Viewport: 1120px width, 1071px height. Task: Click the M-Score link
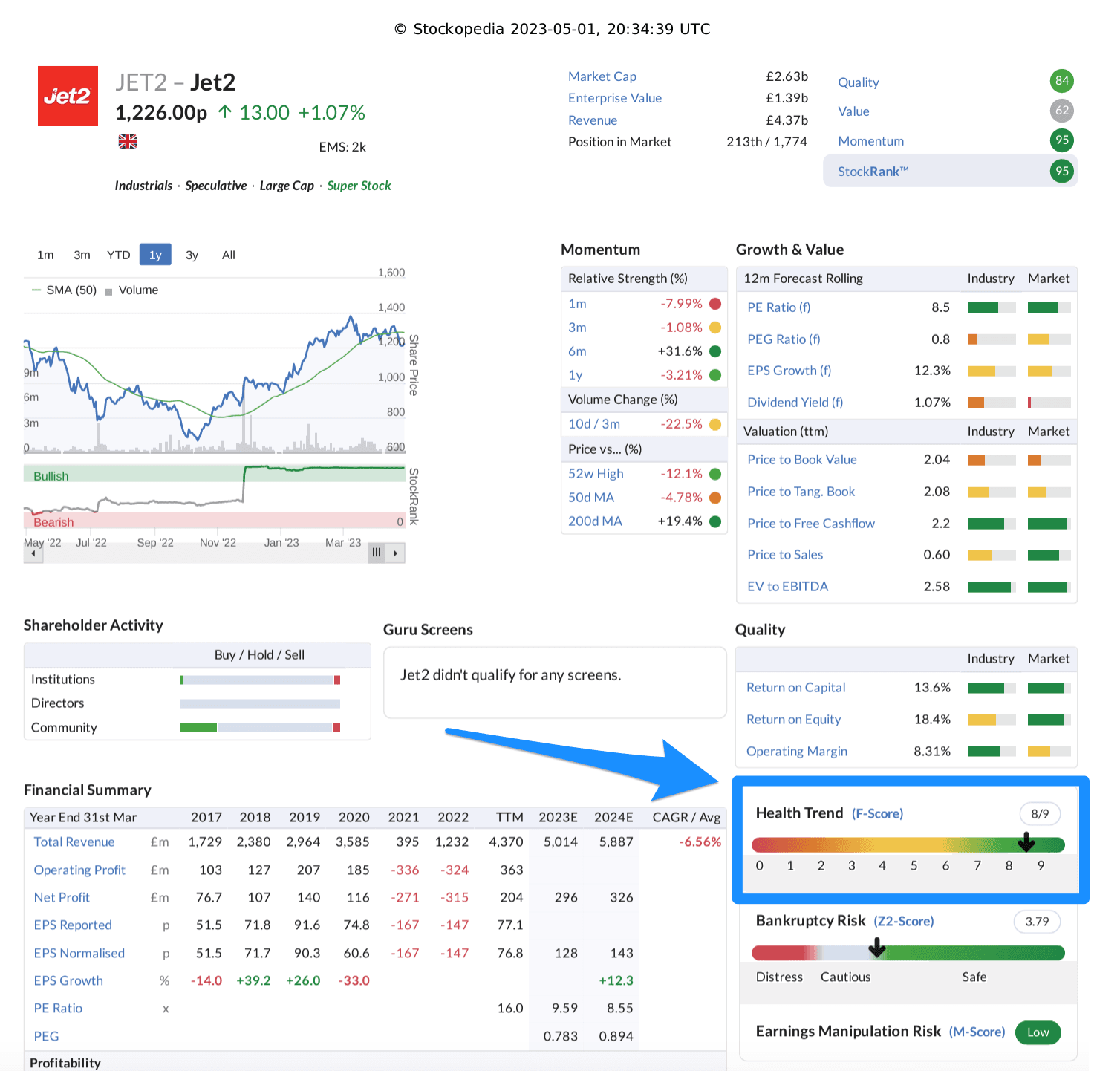[977, 1032]
